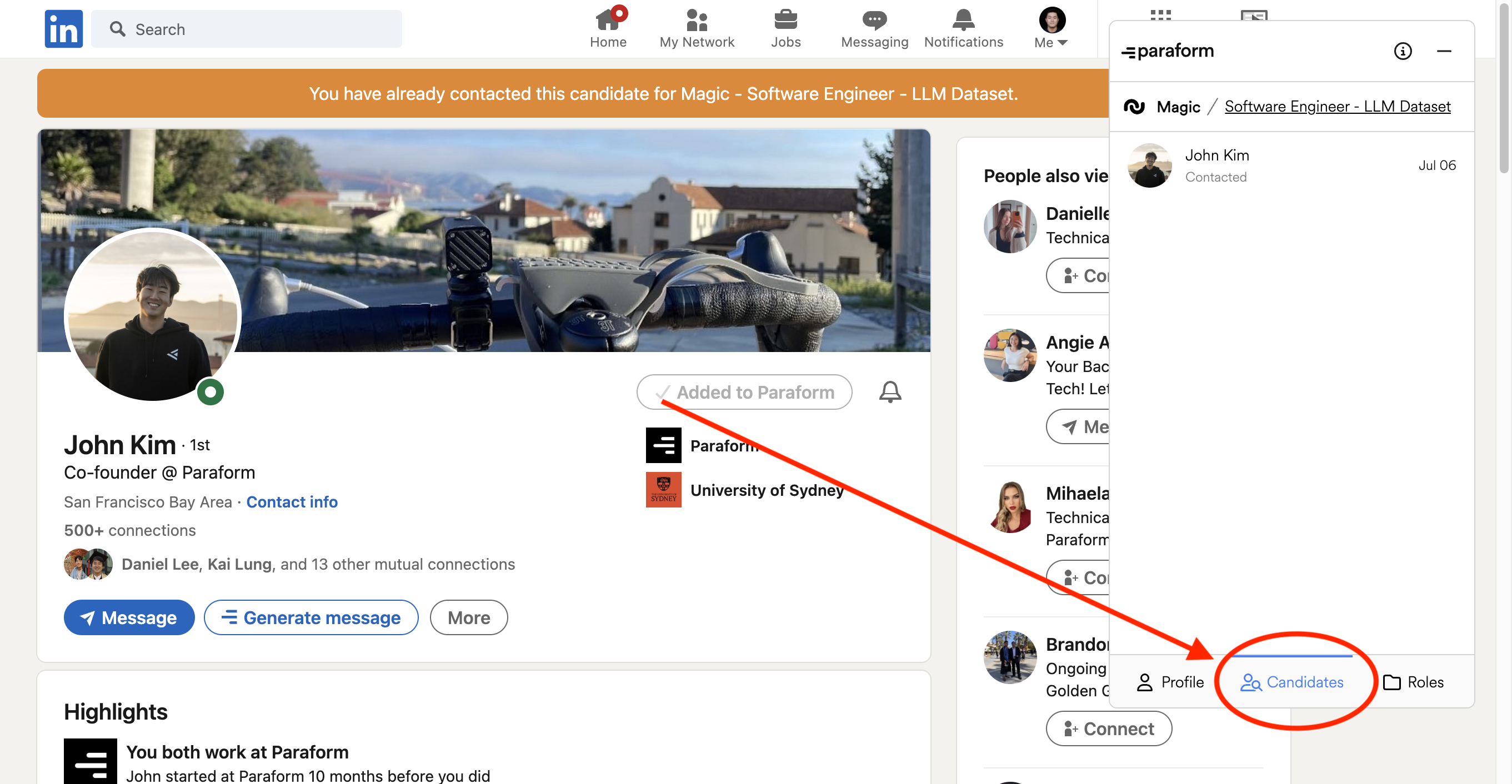The height and width of the screenshot is (784, 1512).
Task: Open the More options dropdown
Action: (468, 617)
